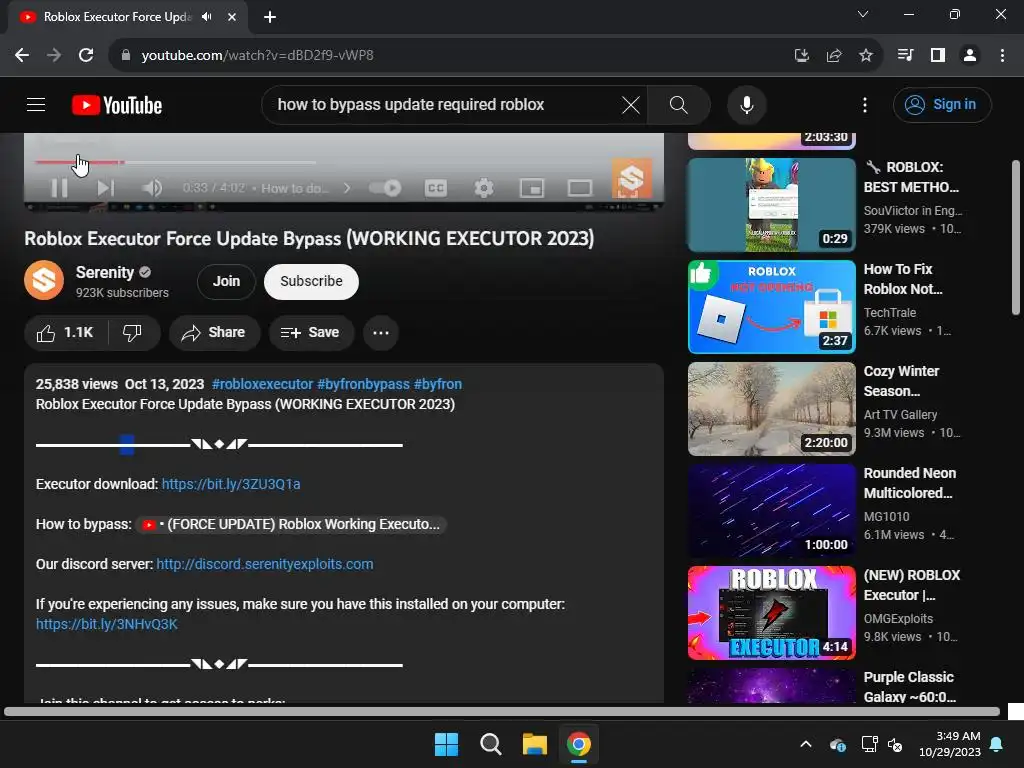This screenshot has height=768, width=1024.
Task: Mute tab via speaker icon
Action: pyautogui.click(x=207, y=17)
